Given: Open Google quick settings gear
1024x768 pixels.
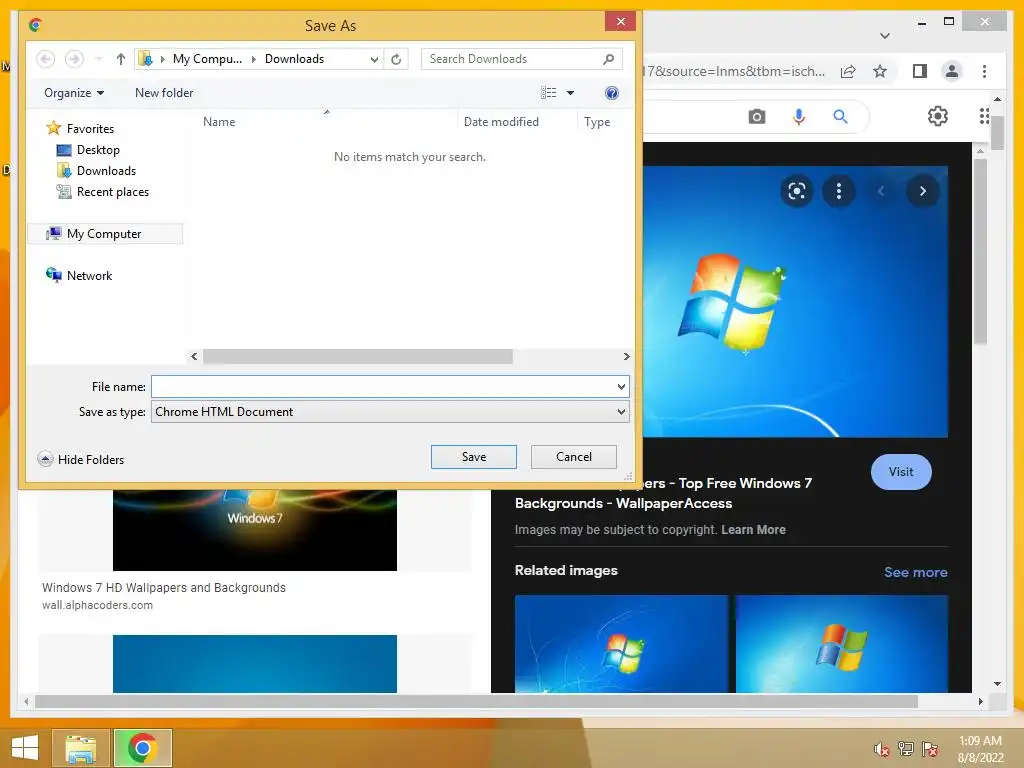Looking at the screenshot, I should click(x=937, y=116).
